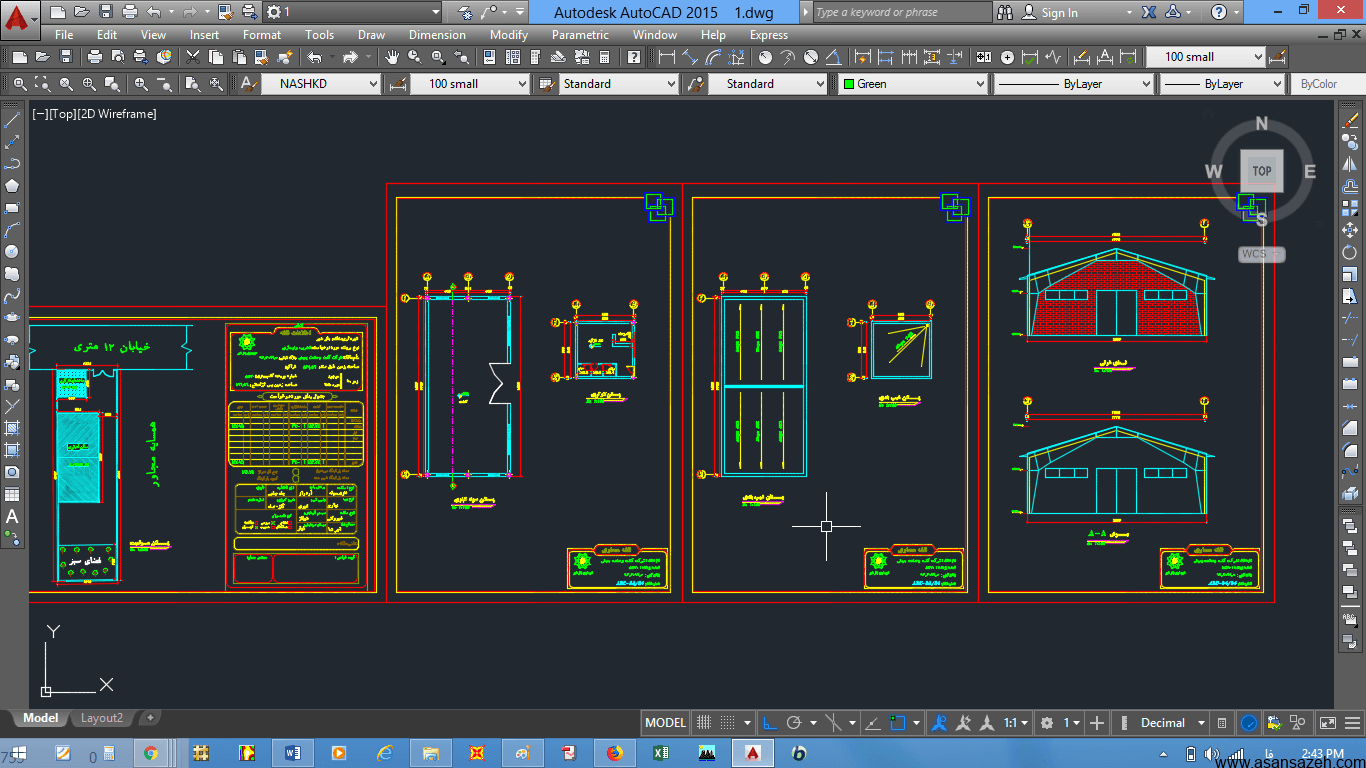The height and width of the screenshot is (768, 1366).
Task: Open Microsoft Word from the taskbar
Action: tap(293, 752)
